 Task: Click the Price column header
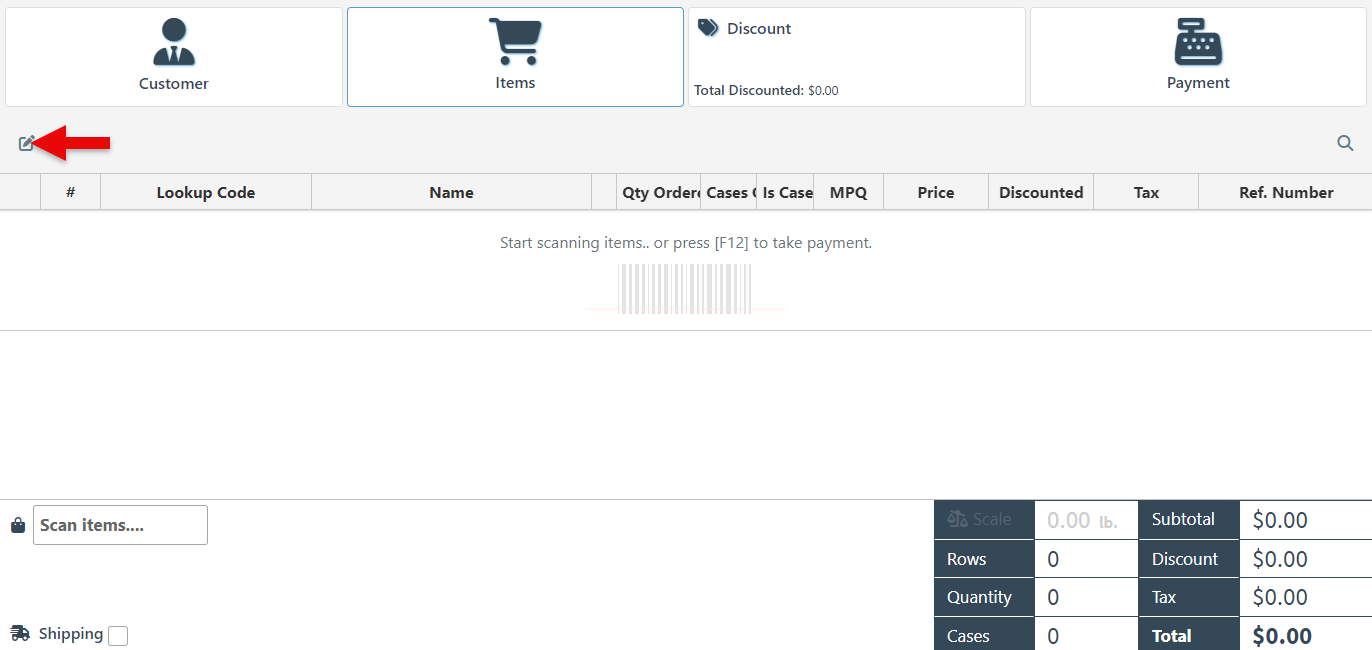point(935,192)
